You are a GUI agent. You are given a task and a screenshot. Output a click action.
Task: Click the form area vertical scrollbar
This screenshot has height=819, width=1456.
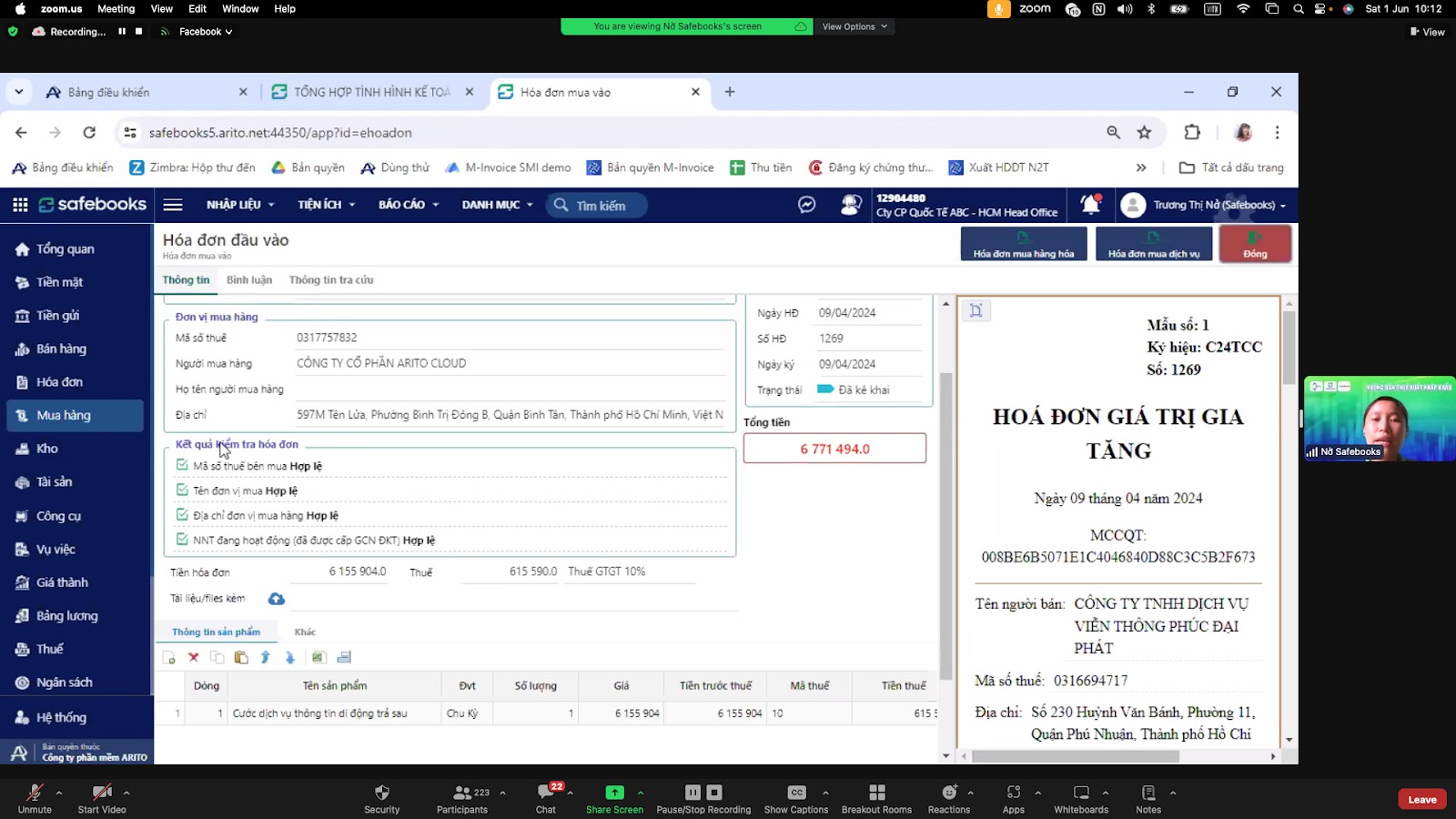coord(946,528)
